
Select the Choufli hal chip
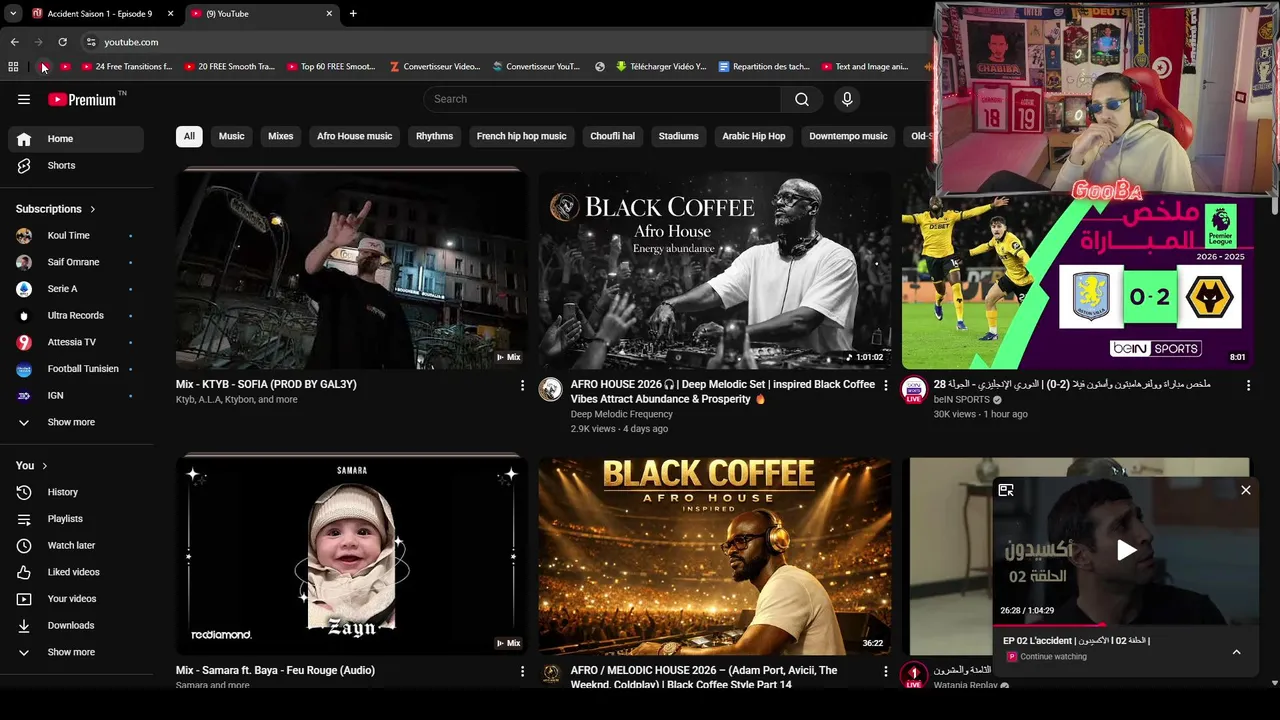pos(613,136)
